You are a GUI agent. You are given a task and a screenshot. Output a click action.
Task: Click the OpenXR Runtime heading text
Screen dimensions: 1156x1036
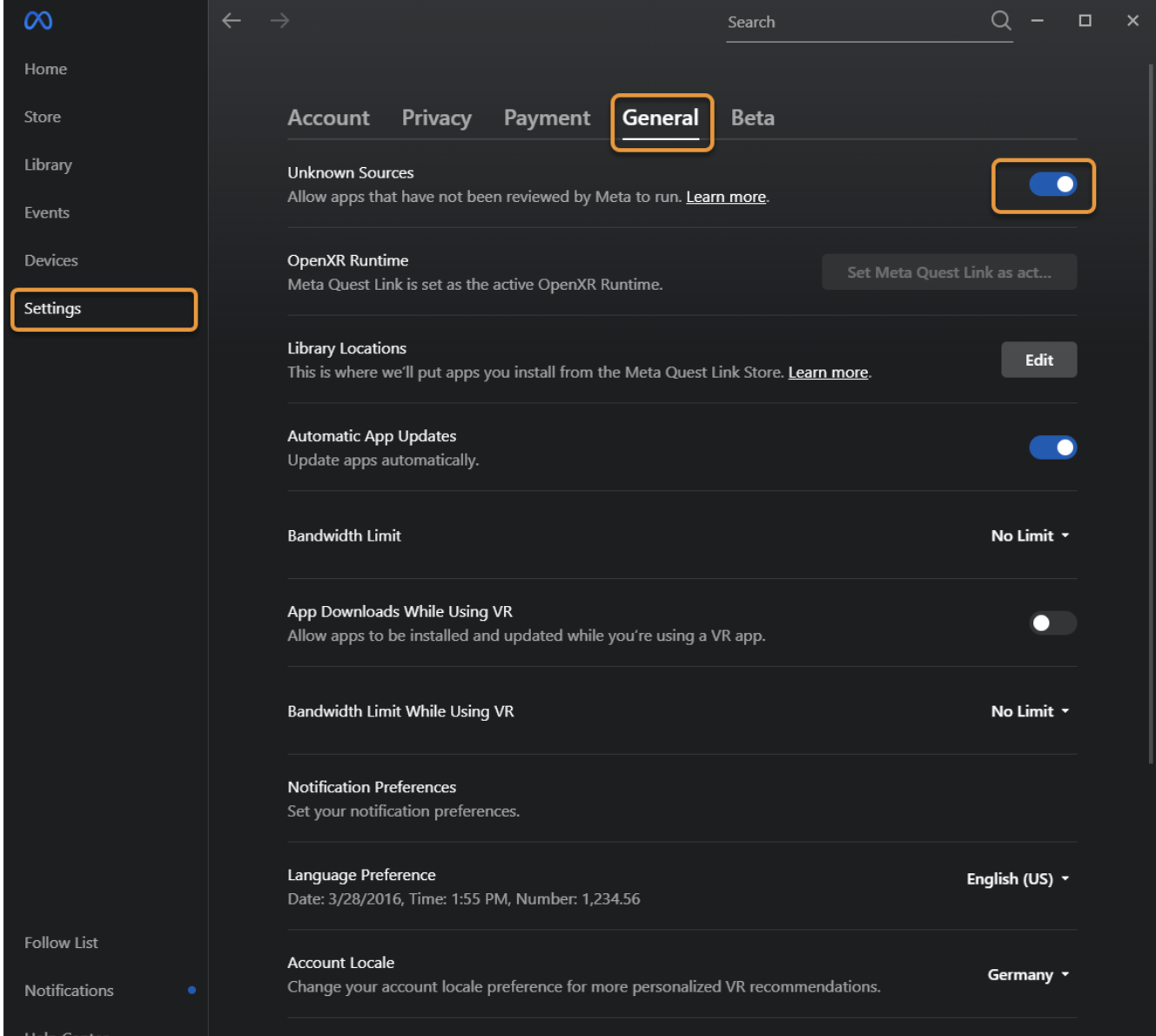point(348,260)
